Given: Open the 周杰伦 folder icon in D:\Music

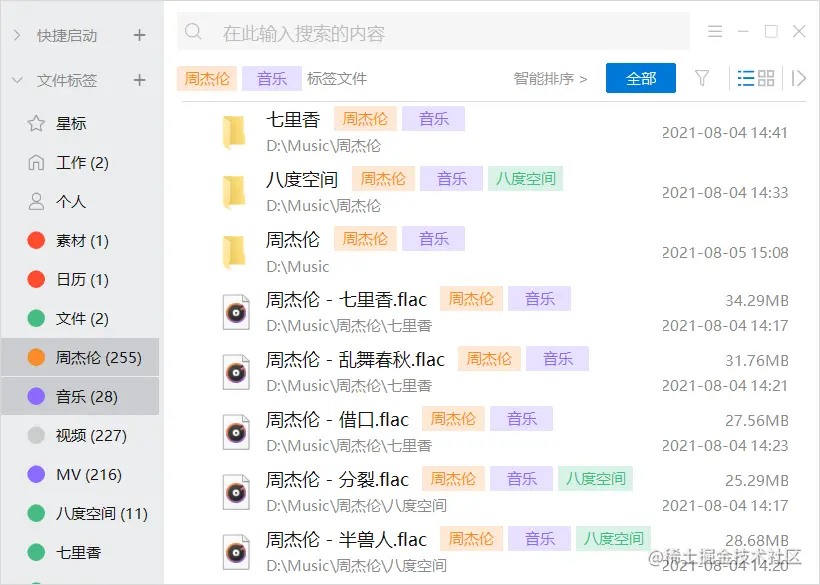Looking at the screenshot, I should point(234,253).
